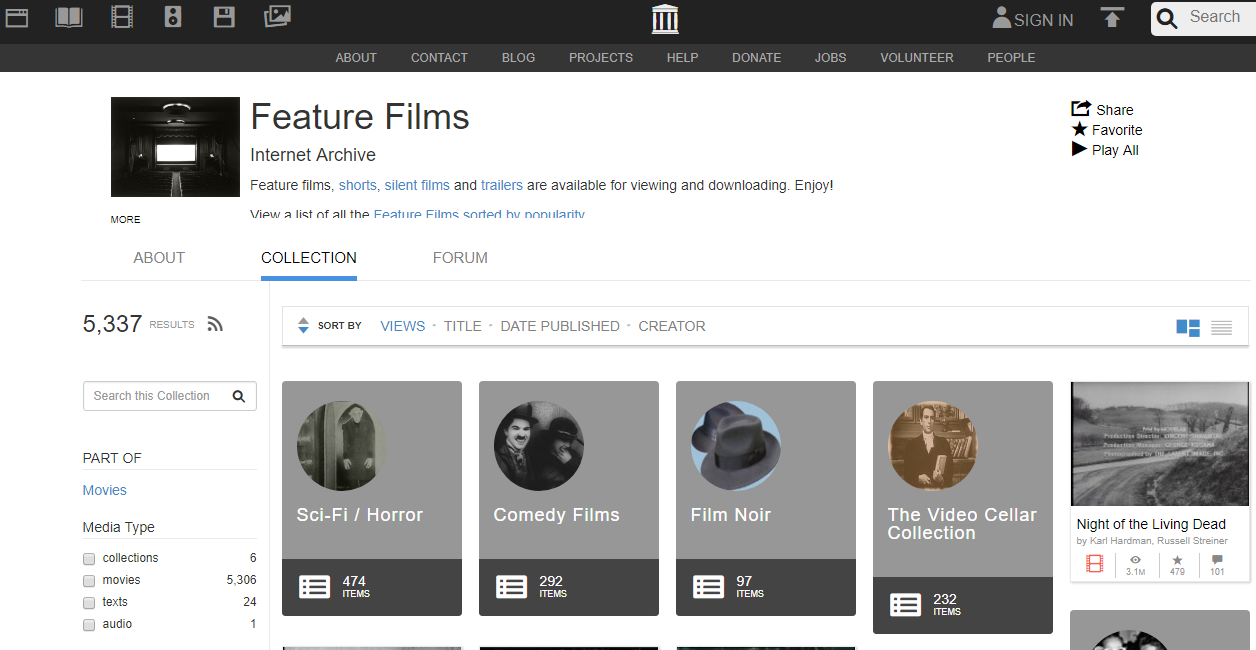Click the magnifying glass in top search
The height and width of the screenshot is (650, 1256).
1167,18
